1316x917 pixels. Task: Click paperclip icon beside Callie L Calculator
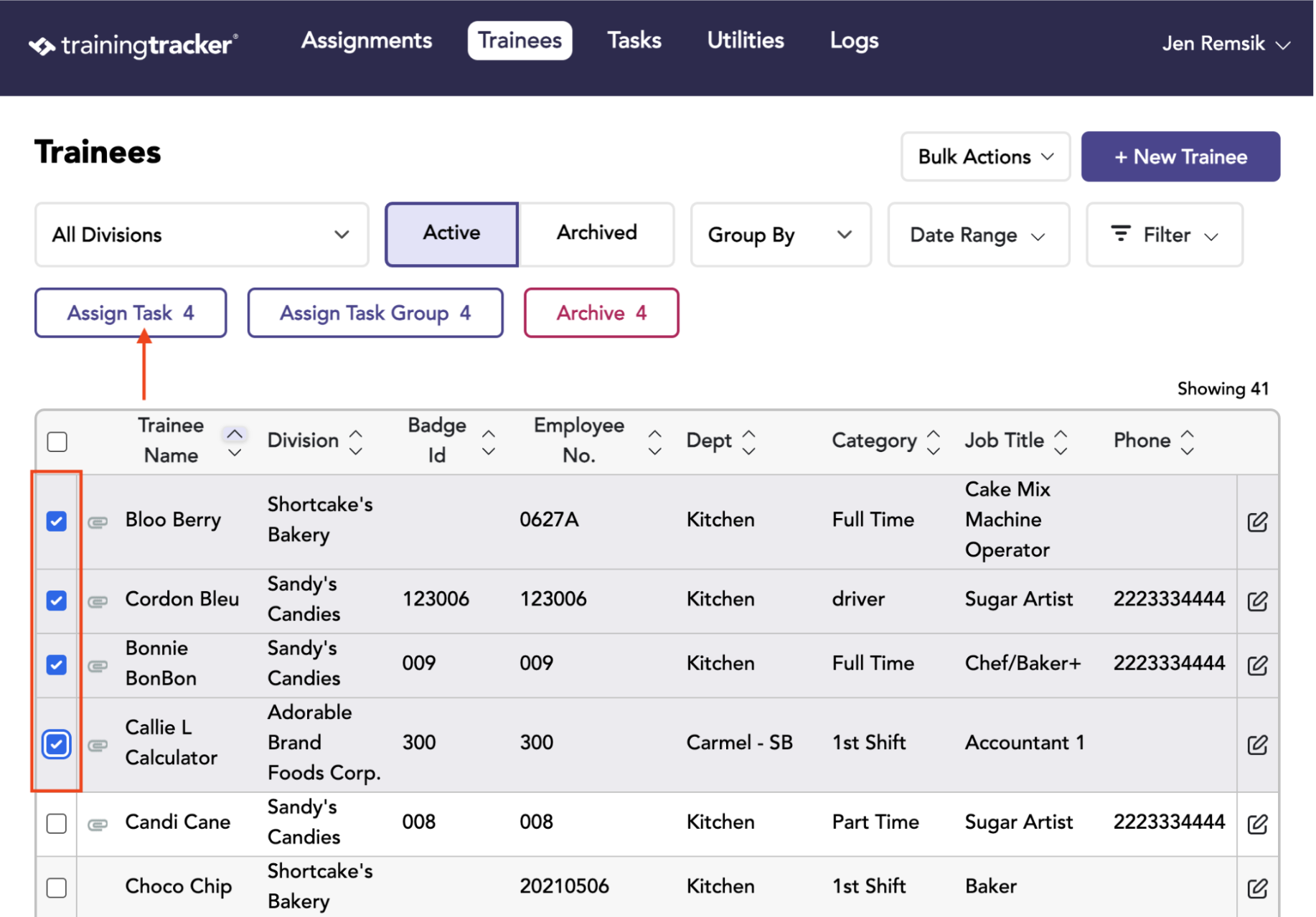coord(98,746)
